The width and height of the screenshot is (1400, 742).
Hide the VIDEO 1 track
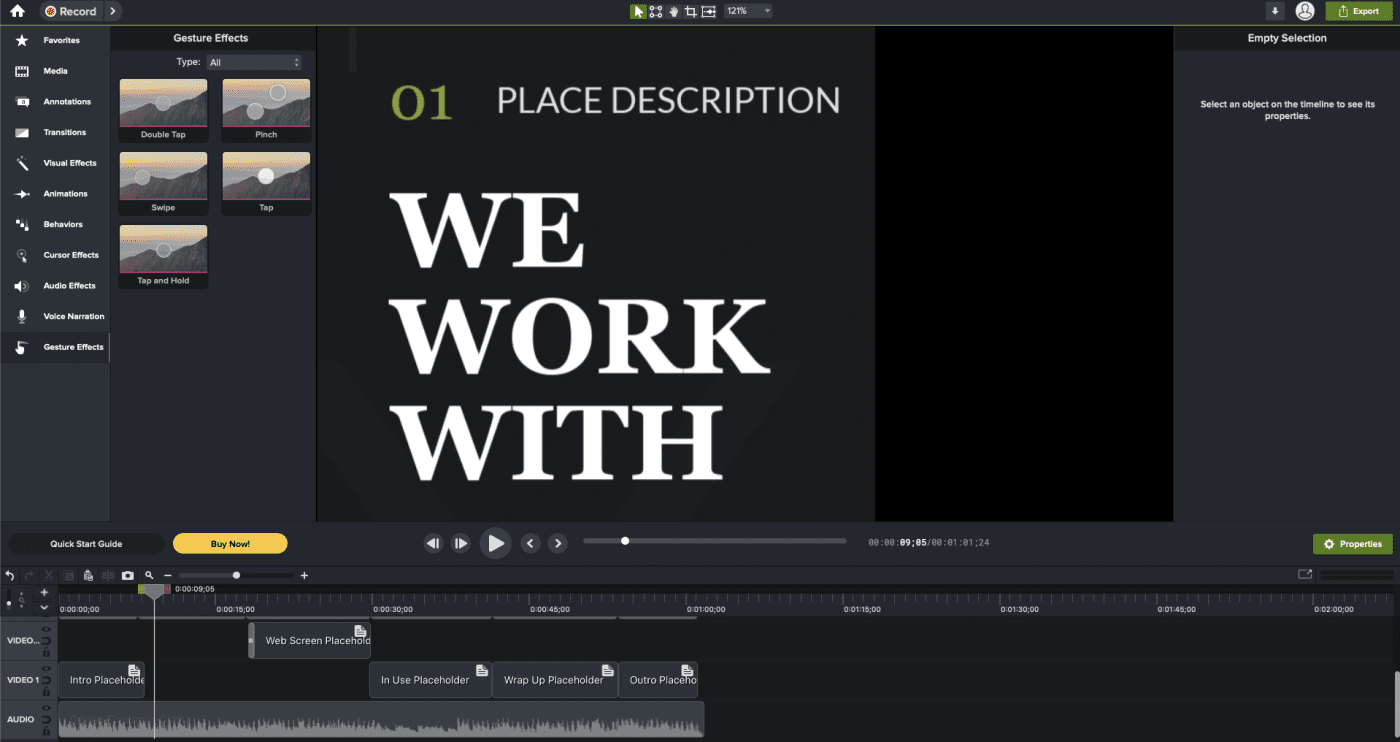coord(46,668)
